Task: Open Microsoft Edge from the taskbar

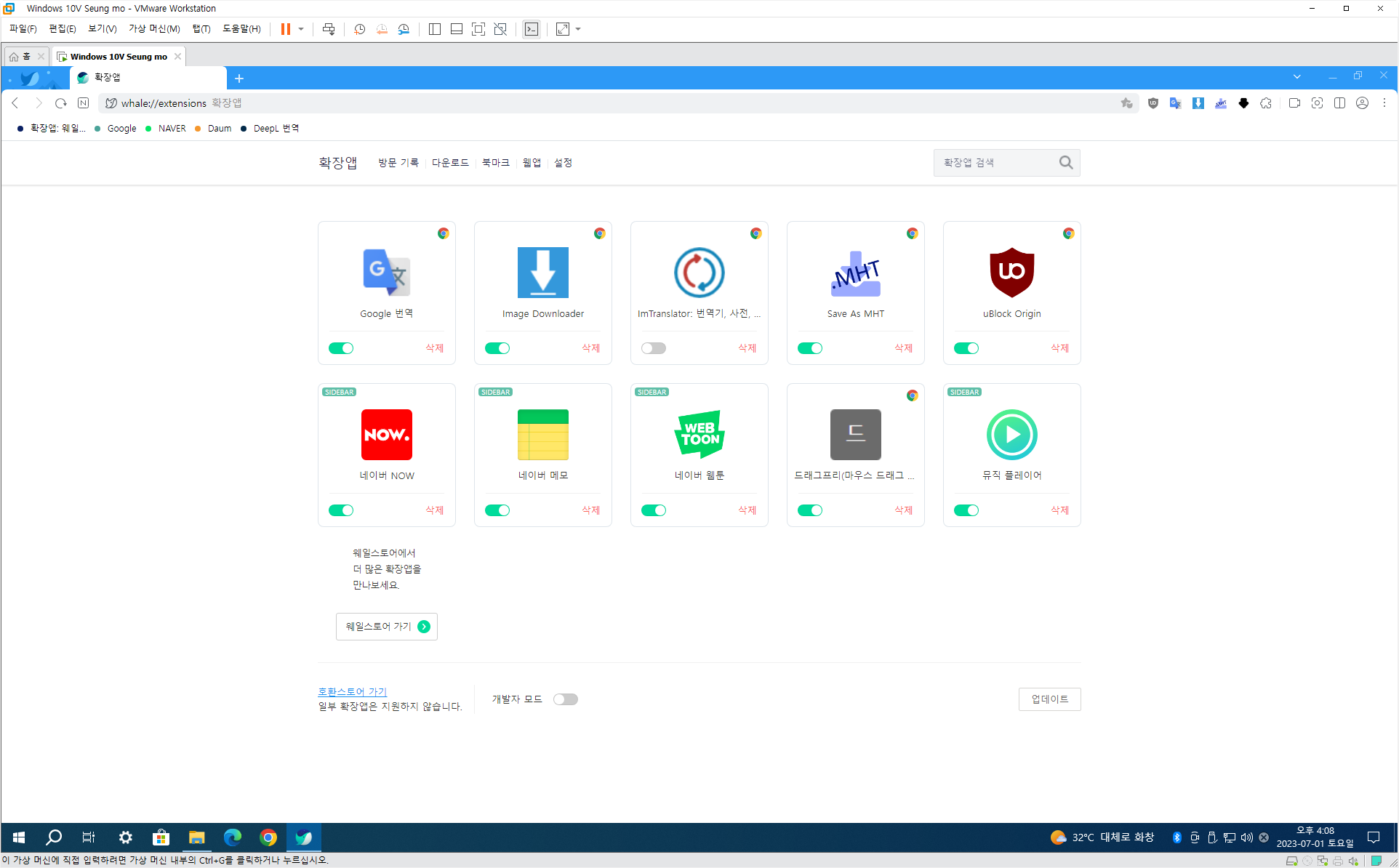Action: pos(232,837)
